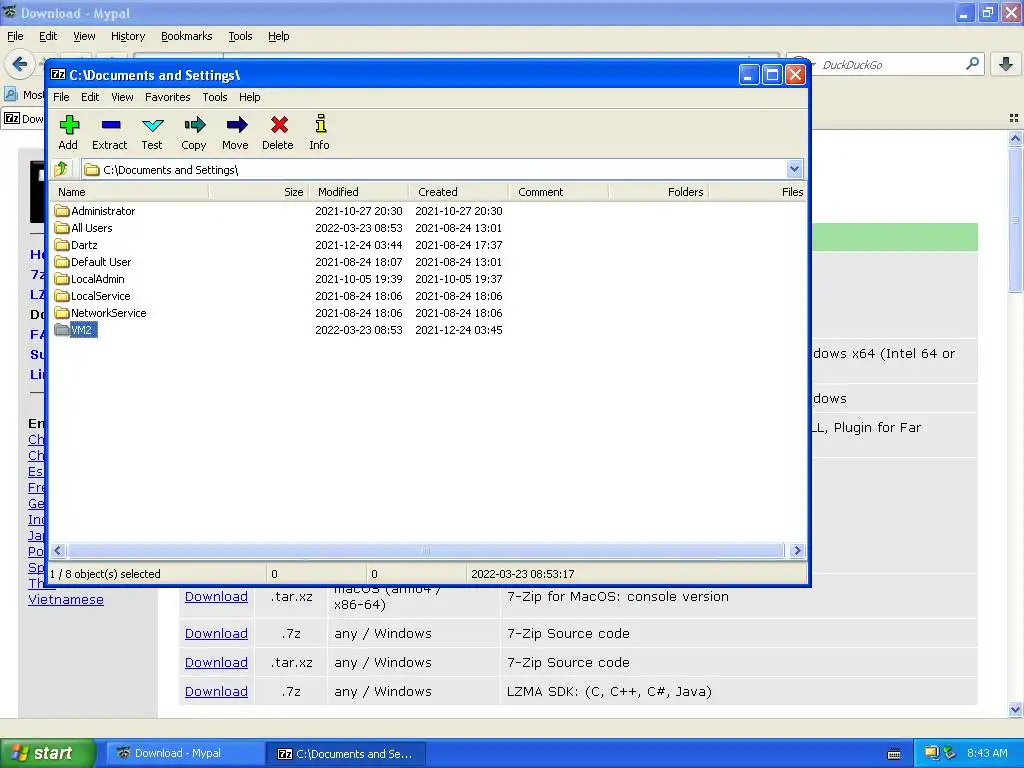Click the Administrator folder icon
This screenshot has height=768, width=1024.
coord(62,211)
